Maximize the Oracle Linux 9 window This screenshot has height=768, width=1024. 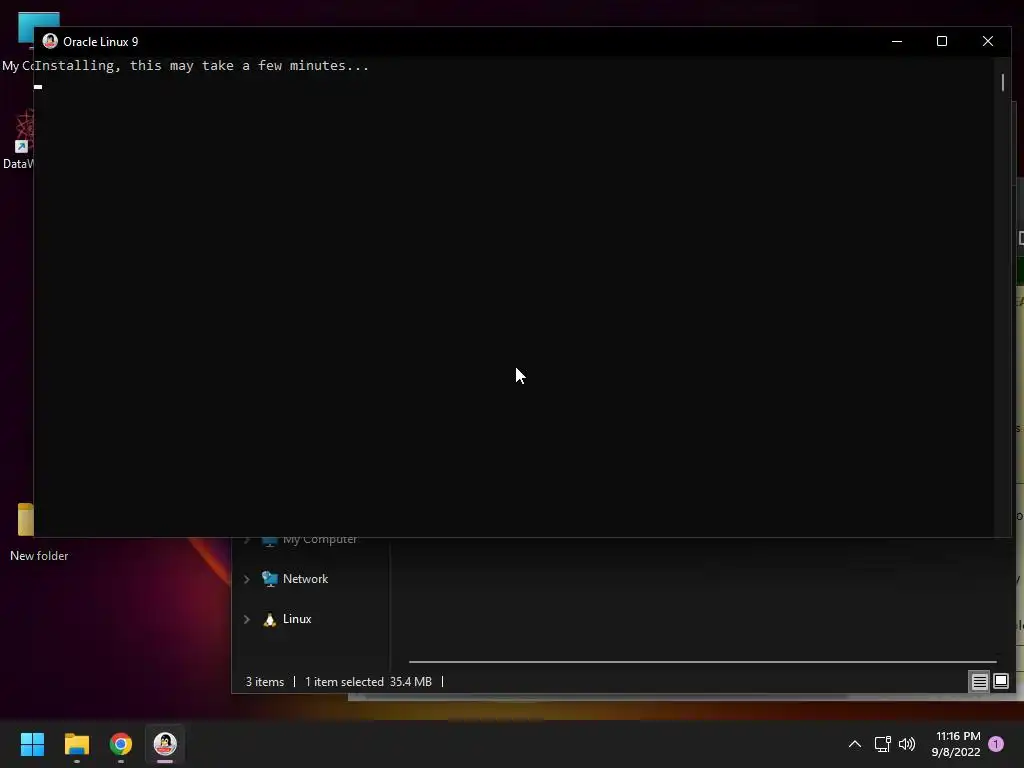(x=942, y=41)
